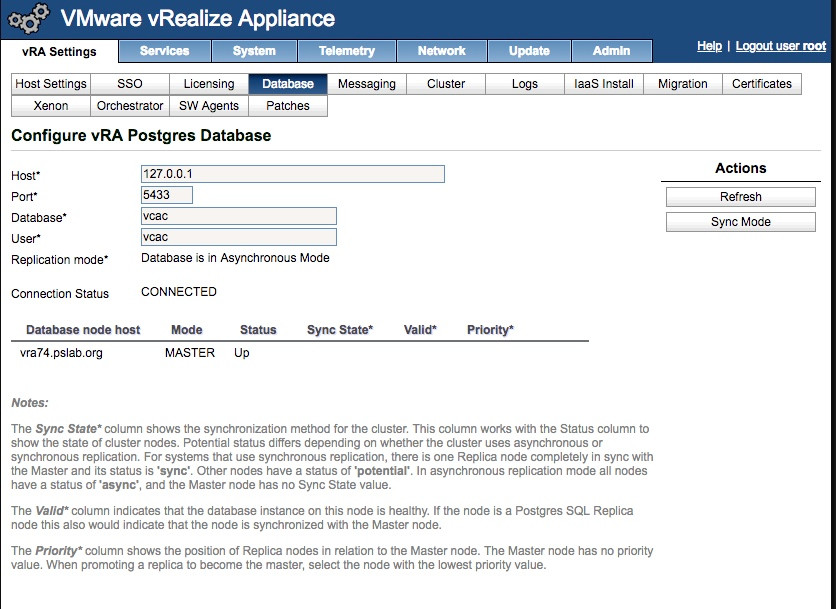Click the Status column header

coord(258,330)
